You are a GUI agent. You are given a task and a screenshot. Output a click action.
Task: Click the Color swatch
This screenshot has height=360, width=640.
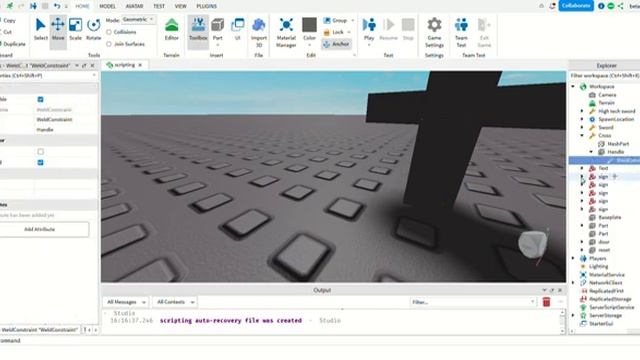click(x=309, y=24)
